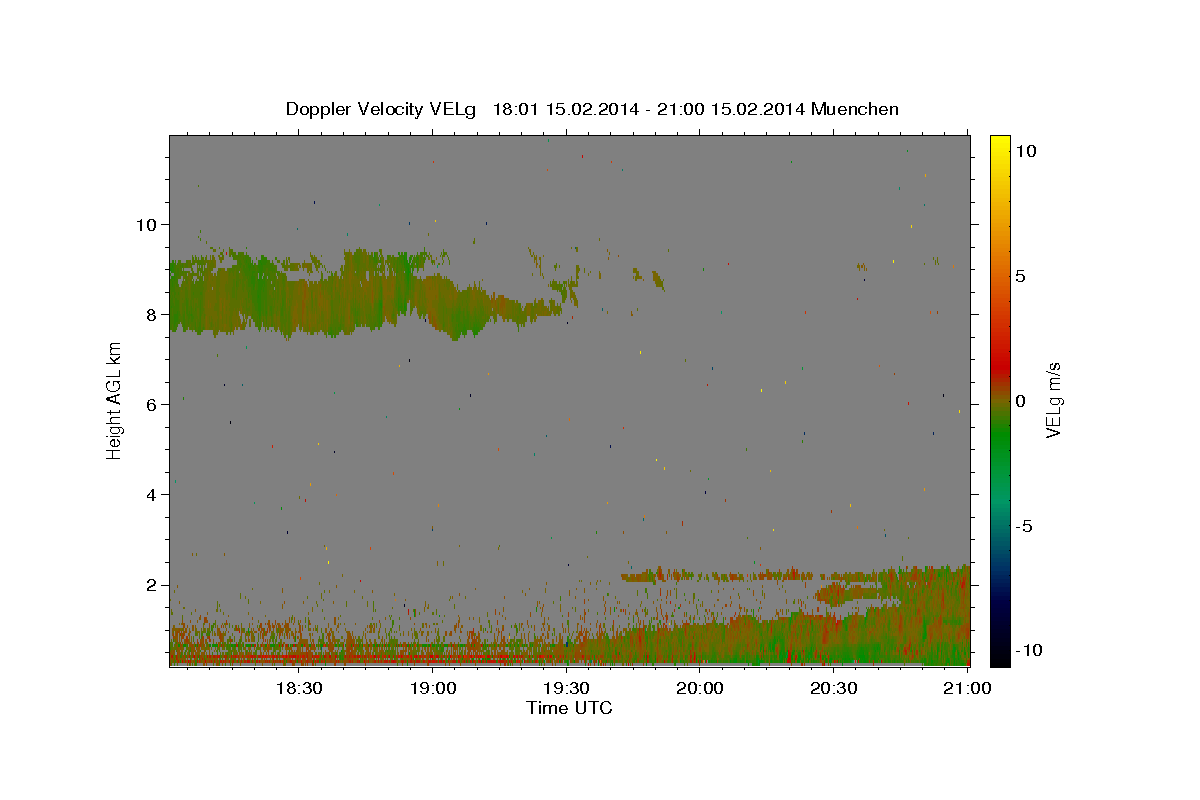Click the 20:30 time tick label
The width and height of the screenshot is (1200, 800).
[833, 688]
